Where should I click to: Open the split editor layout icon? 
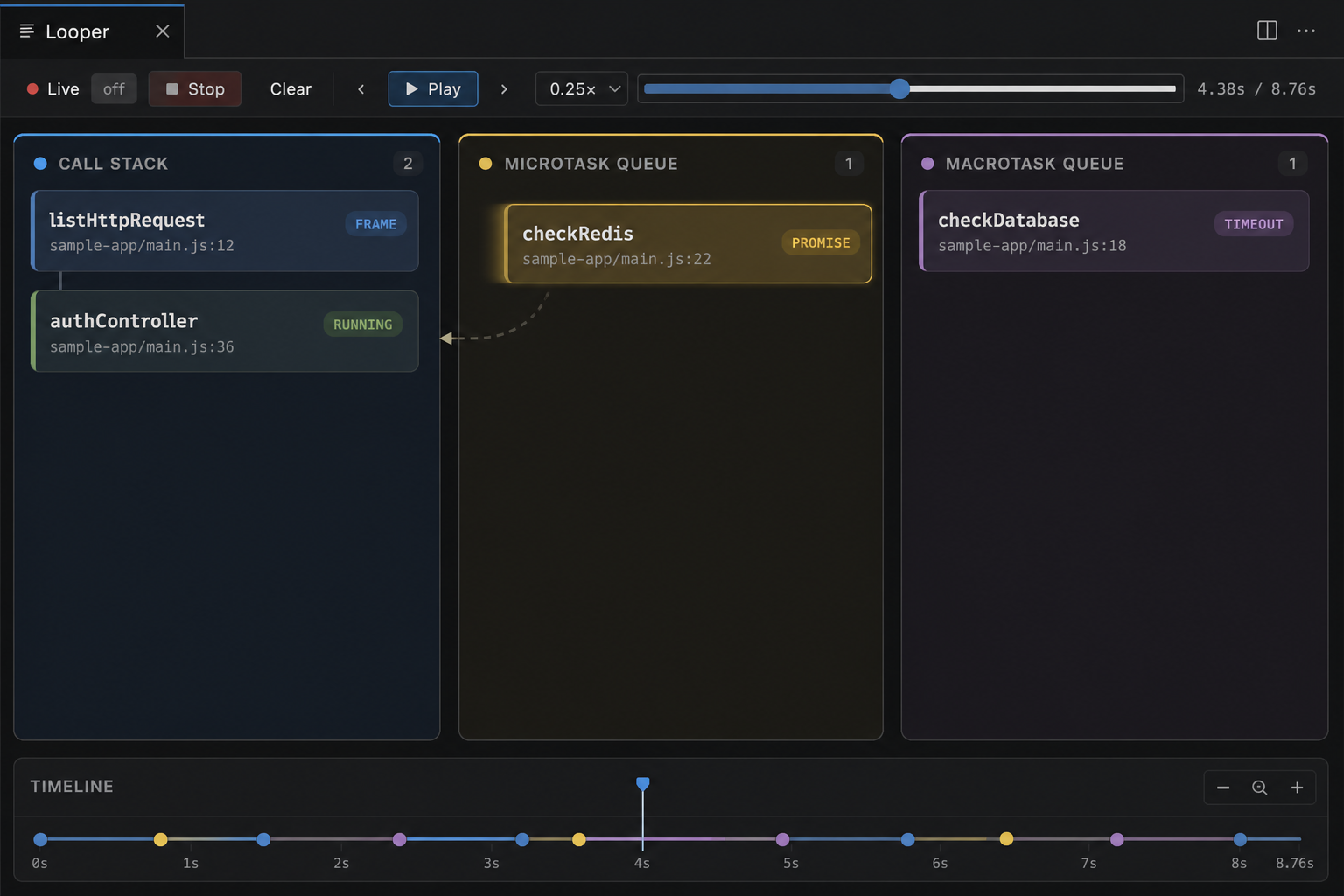point(1267,31)
